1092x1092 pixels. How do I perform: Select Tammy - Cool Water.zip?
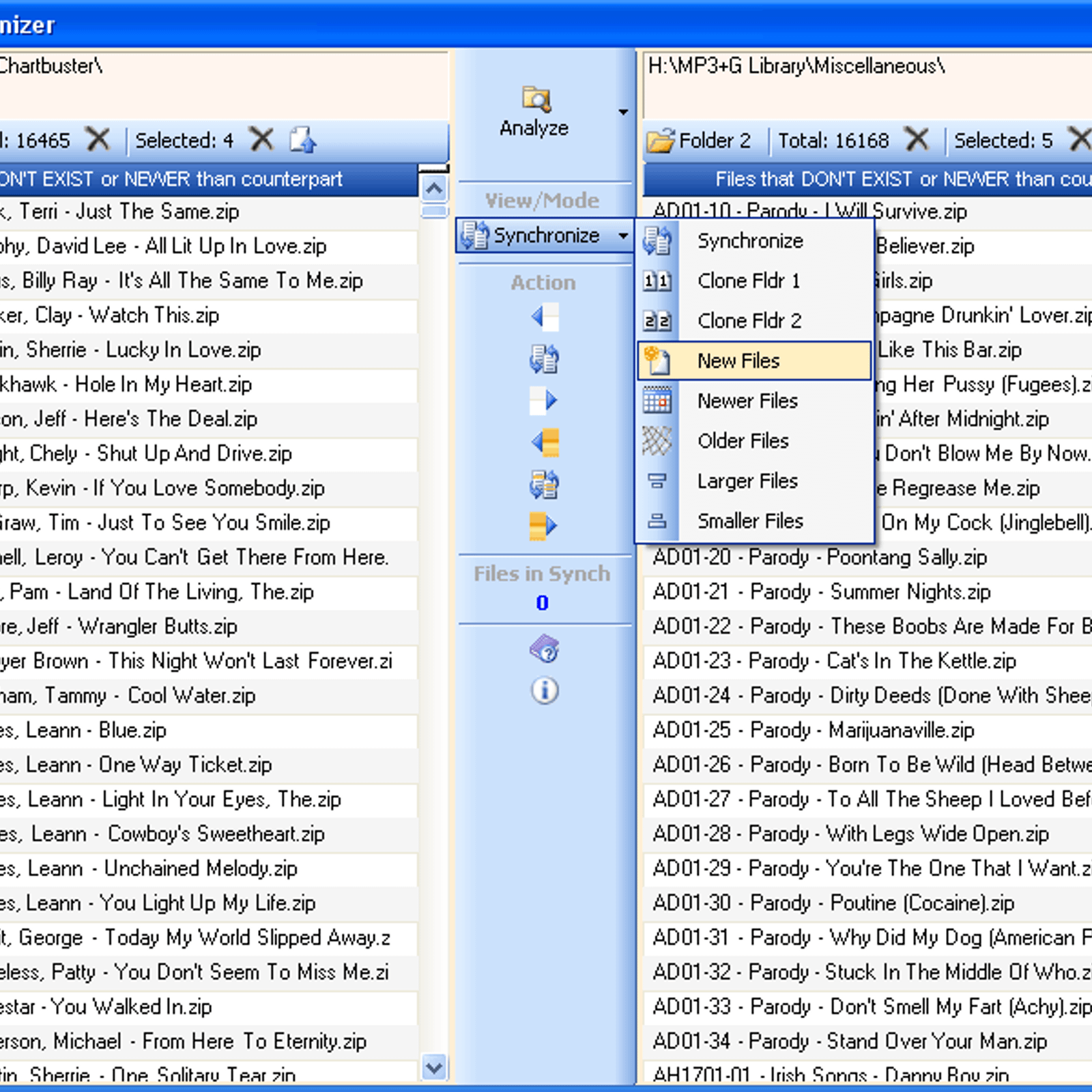coord(208,695)
